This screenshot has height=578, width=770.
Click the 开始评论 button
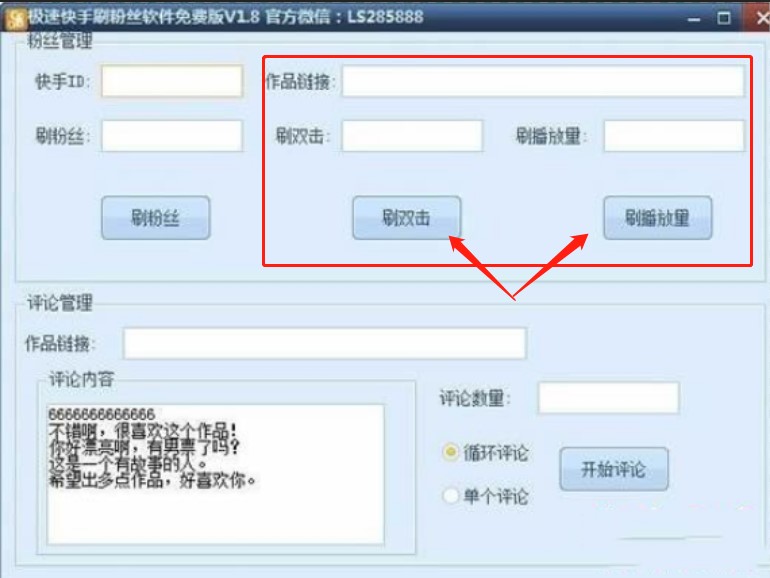pos(614,469)
